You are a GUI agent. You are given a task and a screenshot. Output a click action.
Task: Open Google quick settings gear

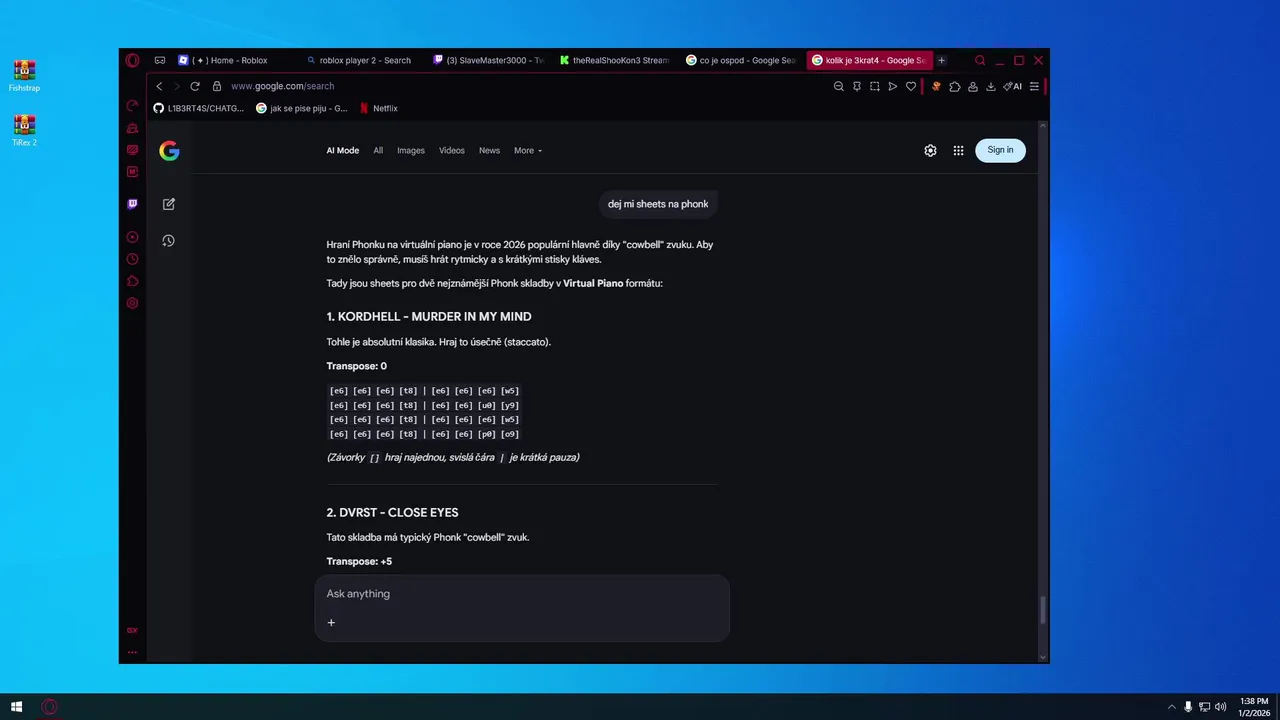pos(930,150)
